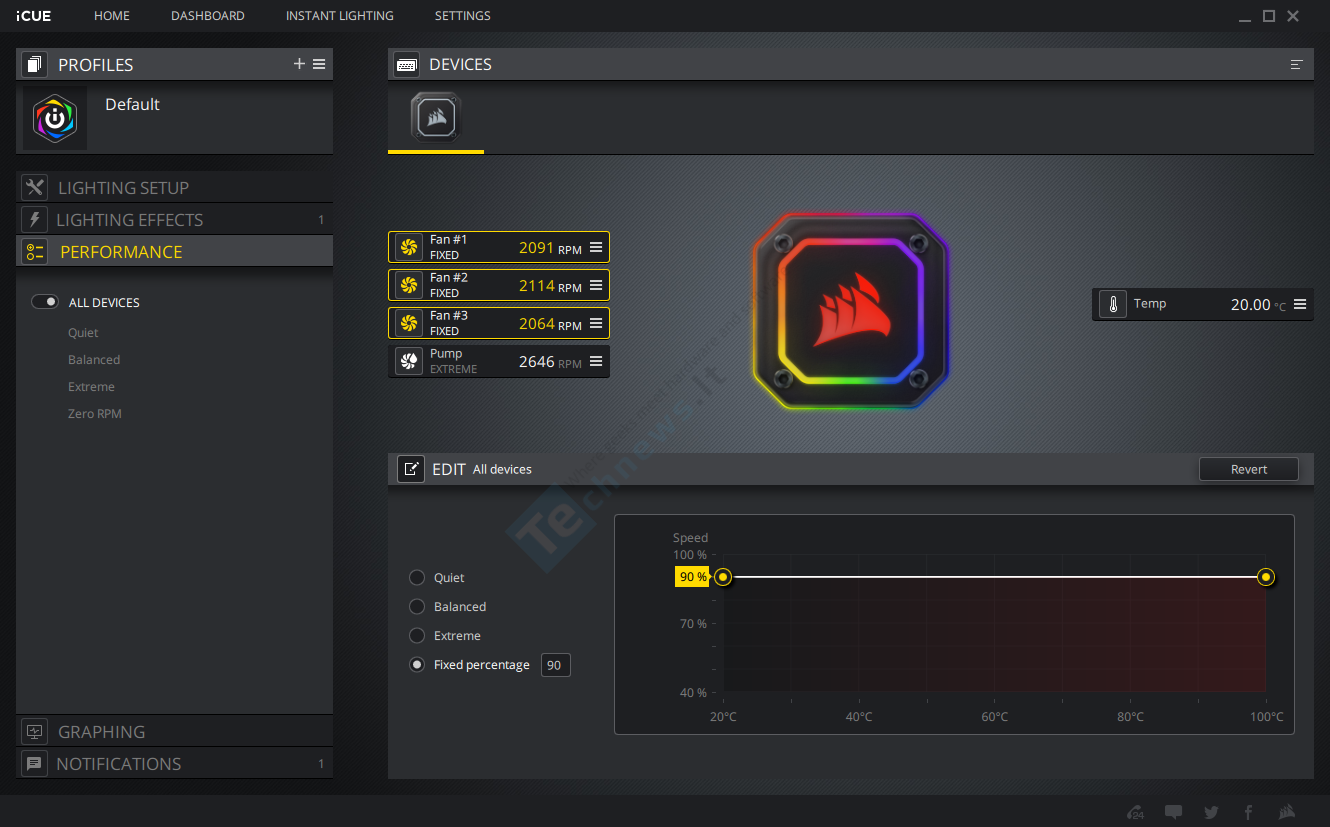Select the Balanced radio option
The width and height of the screenshot is (1330, 827).
pyautogui.click(x=417, y=606)
